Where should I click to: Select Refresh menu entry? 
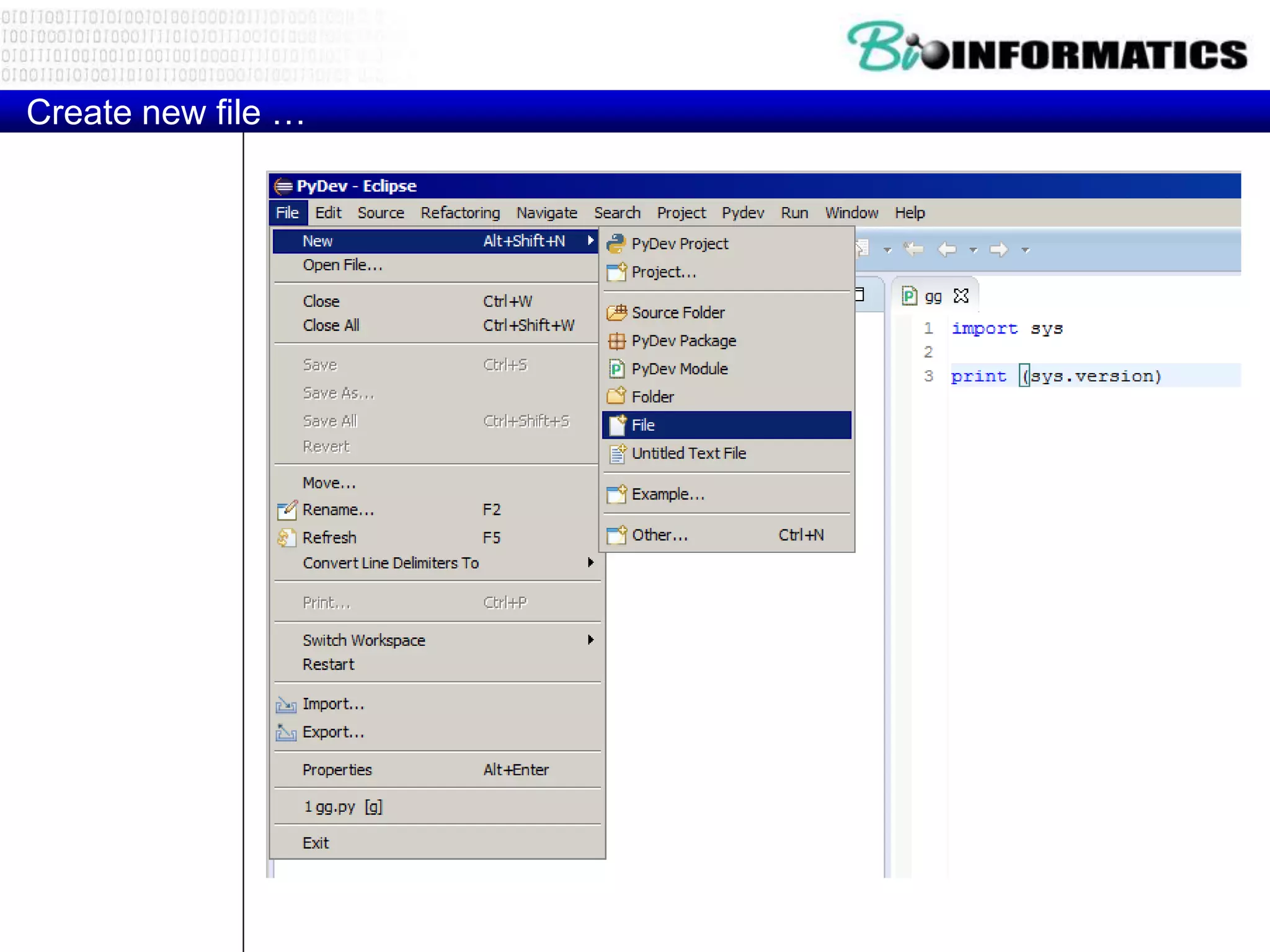437,537
